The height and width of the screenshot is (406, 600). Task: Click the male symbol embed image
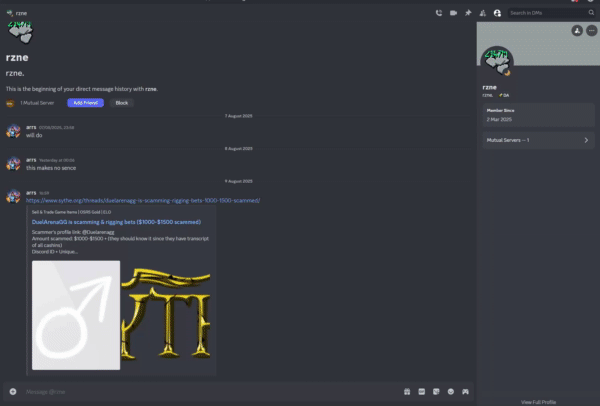(x=76, y=315)
